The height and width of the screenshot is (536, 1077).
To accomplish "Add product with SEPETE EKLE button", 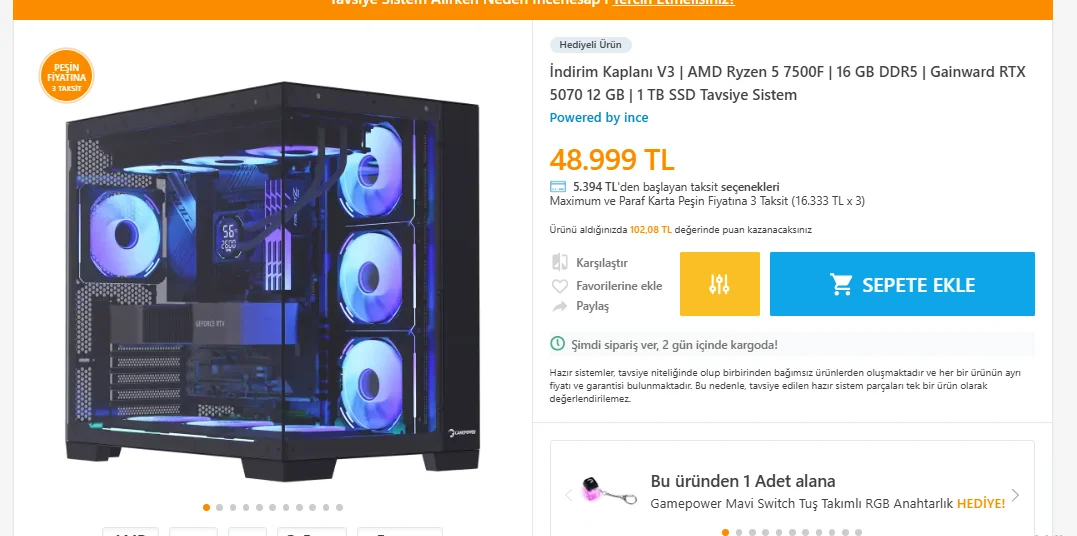I will pyautogui.click(x=902, y=284).
